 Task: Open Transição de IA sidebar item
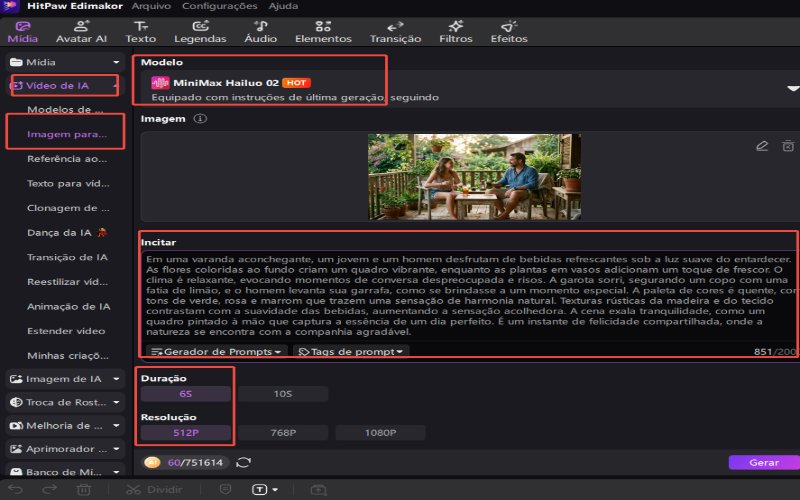67,257
